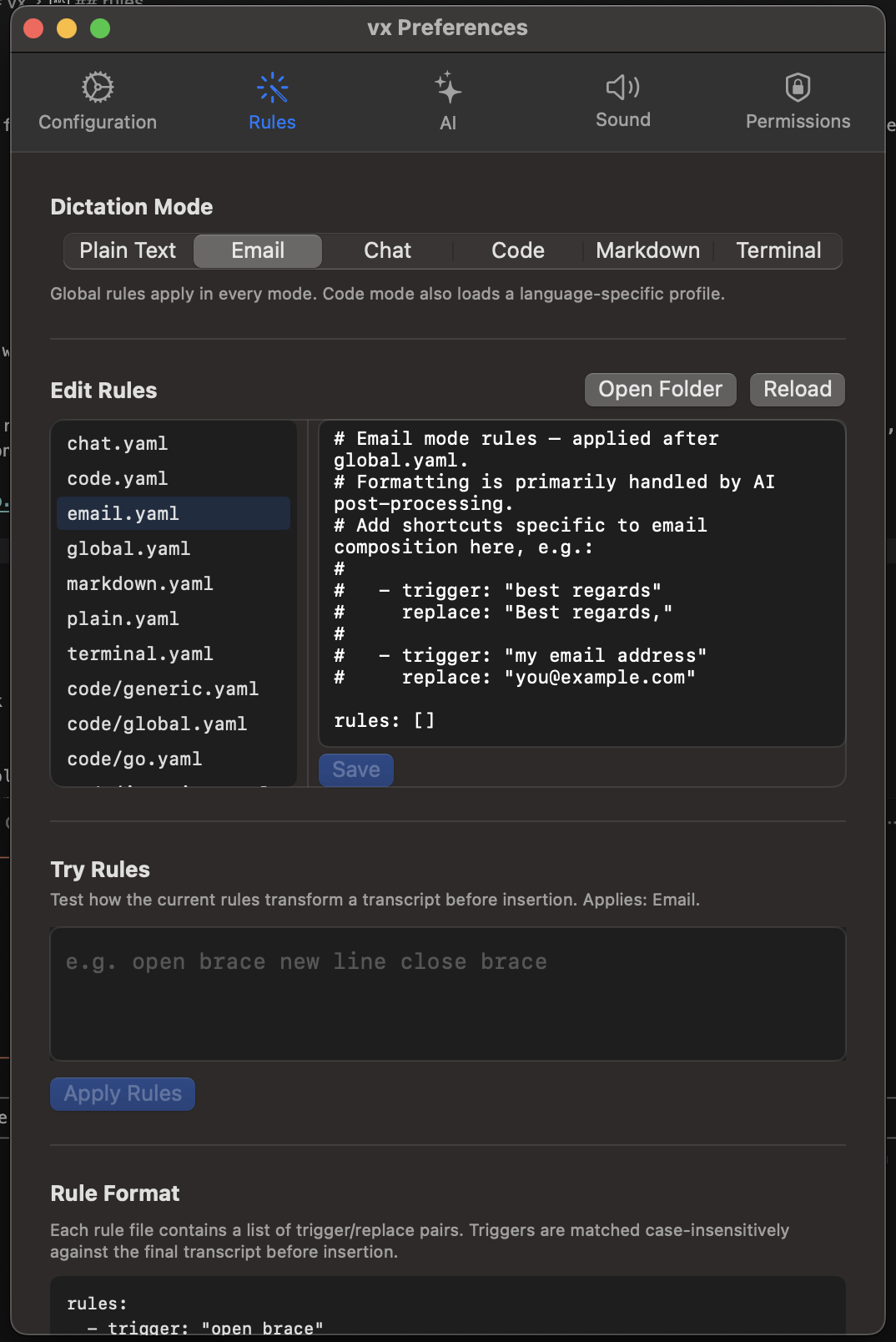Reload the rule files
Viewport: 896px width, 1342px height.
tap(797, 389)
